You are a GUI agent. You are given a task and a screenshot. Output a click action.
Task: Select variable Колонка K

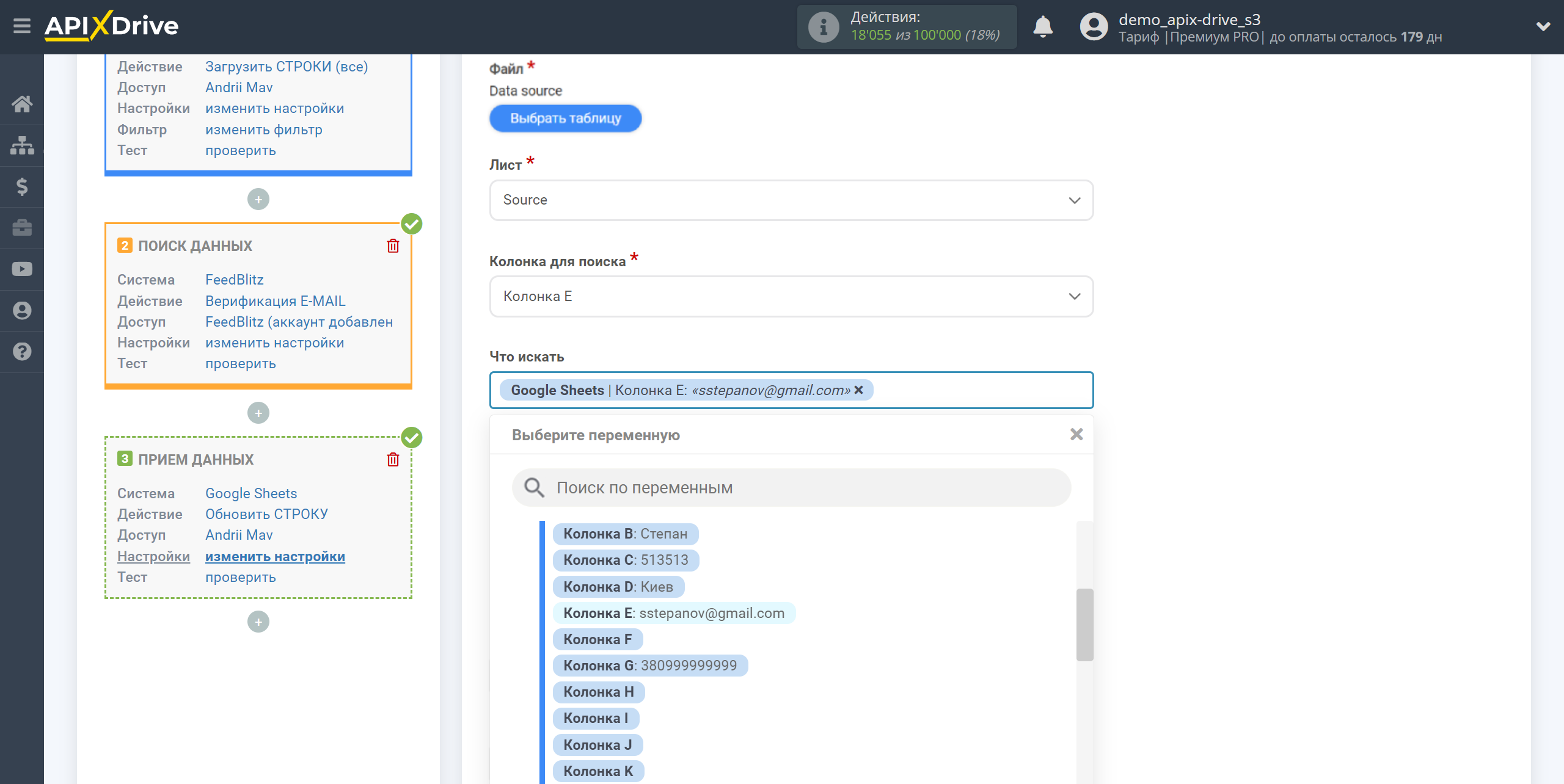[598, 771]
